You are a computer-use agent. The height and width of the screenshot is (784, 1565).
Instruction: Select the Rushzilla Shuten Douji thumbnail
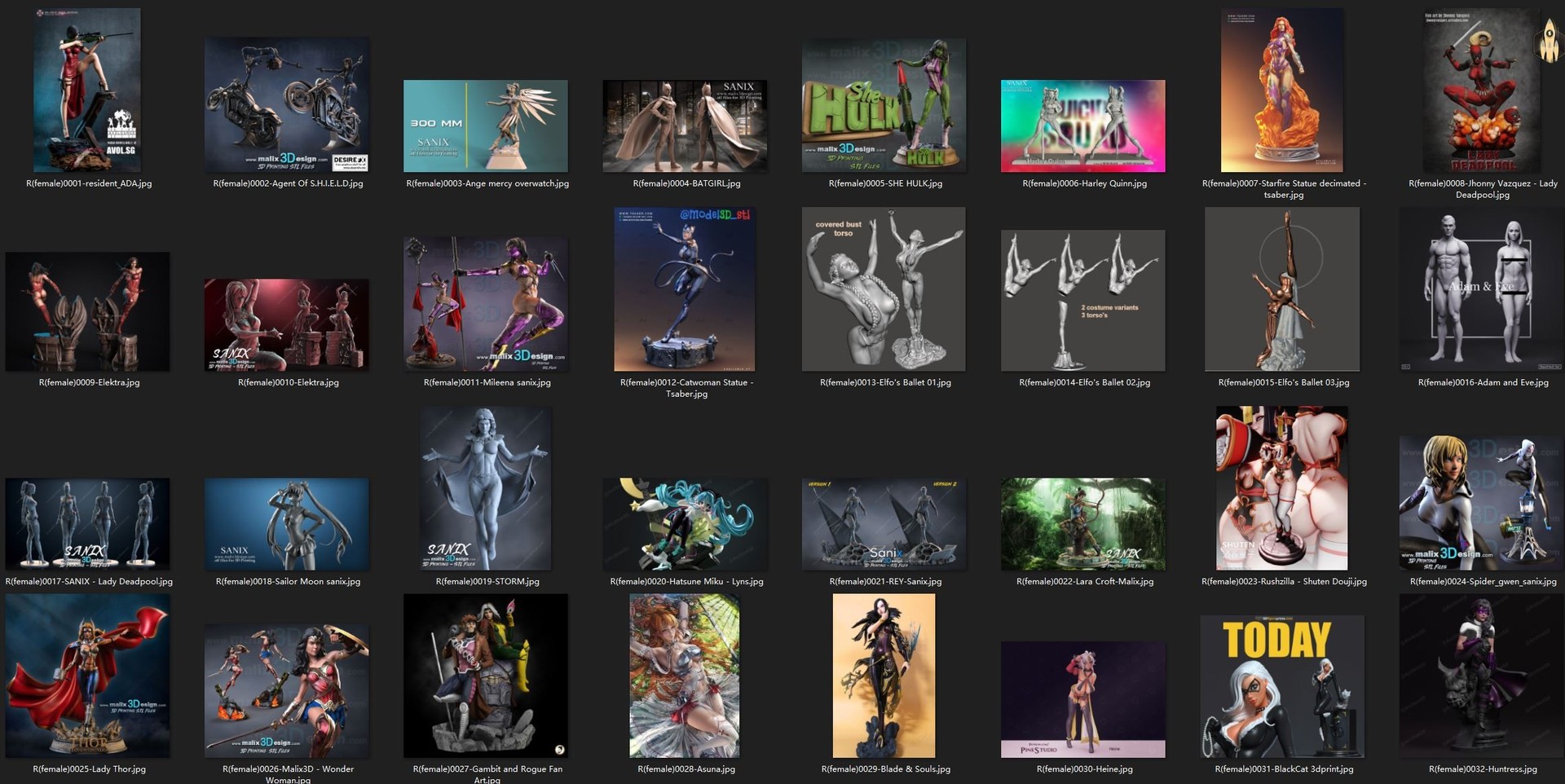(x=1282, y=488)
